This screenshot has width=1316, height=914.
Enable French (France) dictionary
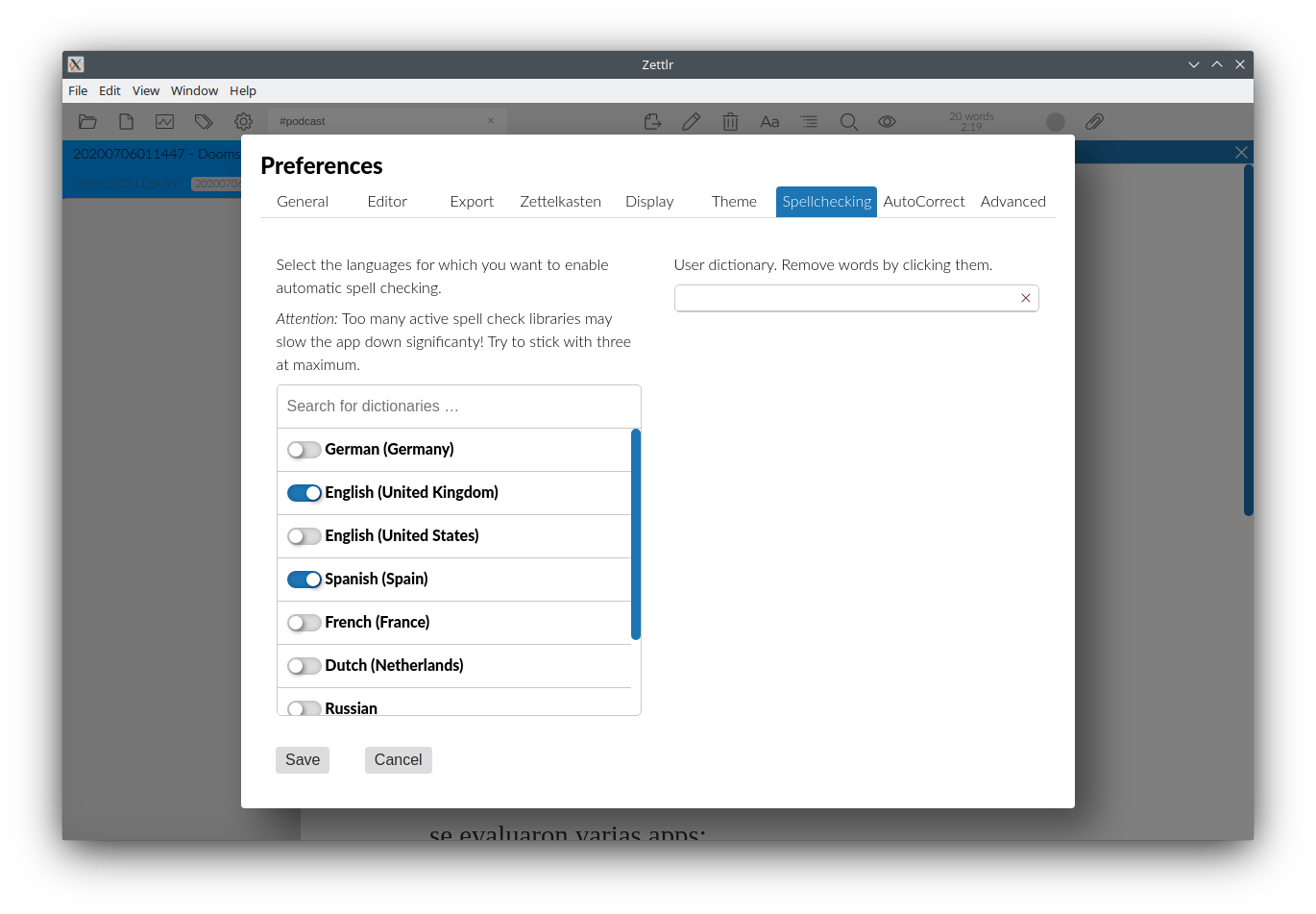tap(305, 623)
